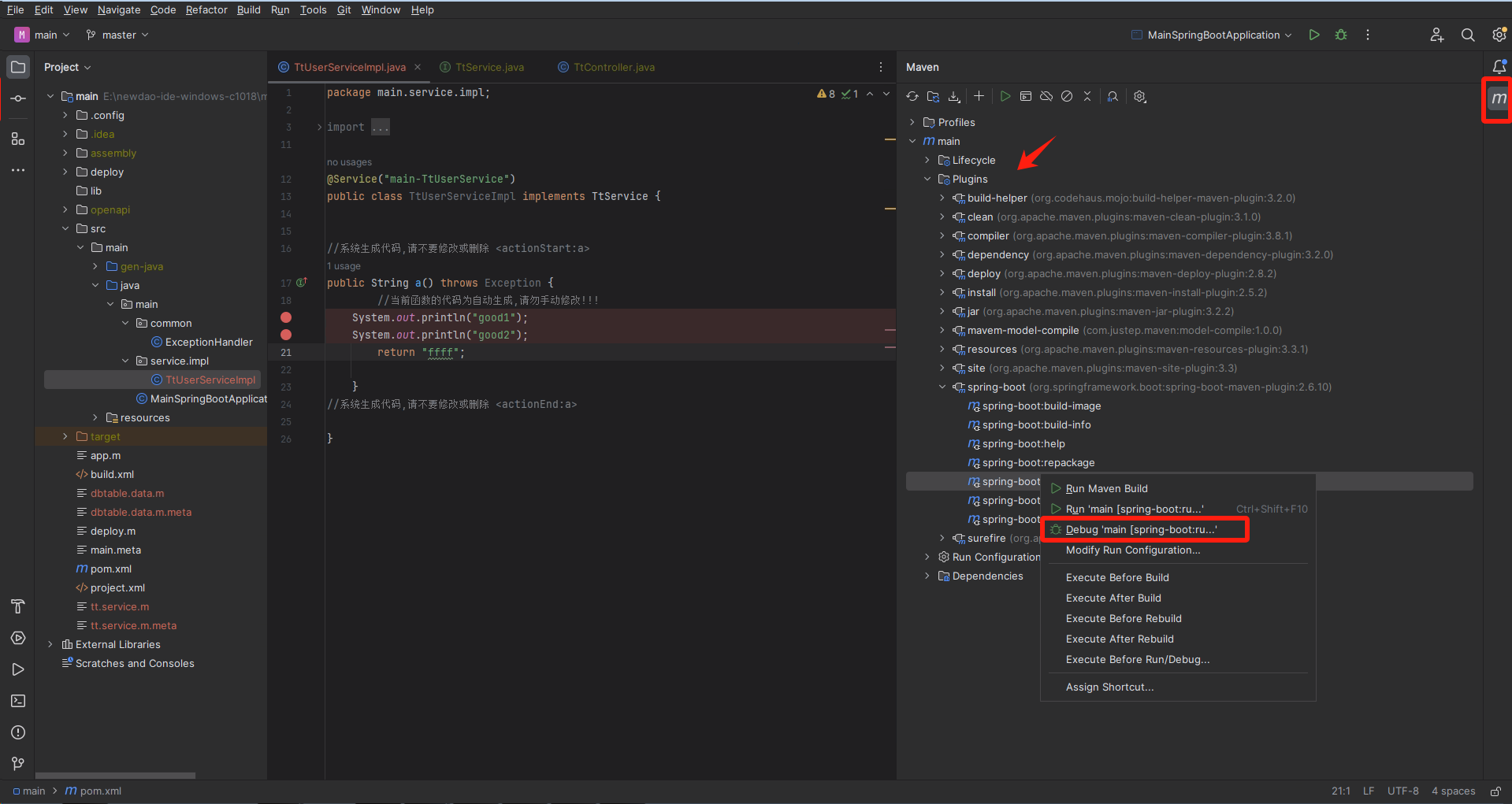Open Commit tool window
1512x804 pixels.
point(18,98)
